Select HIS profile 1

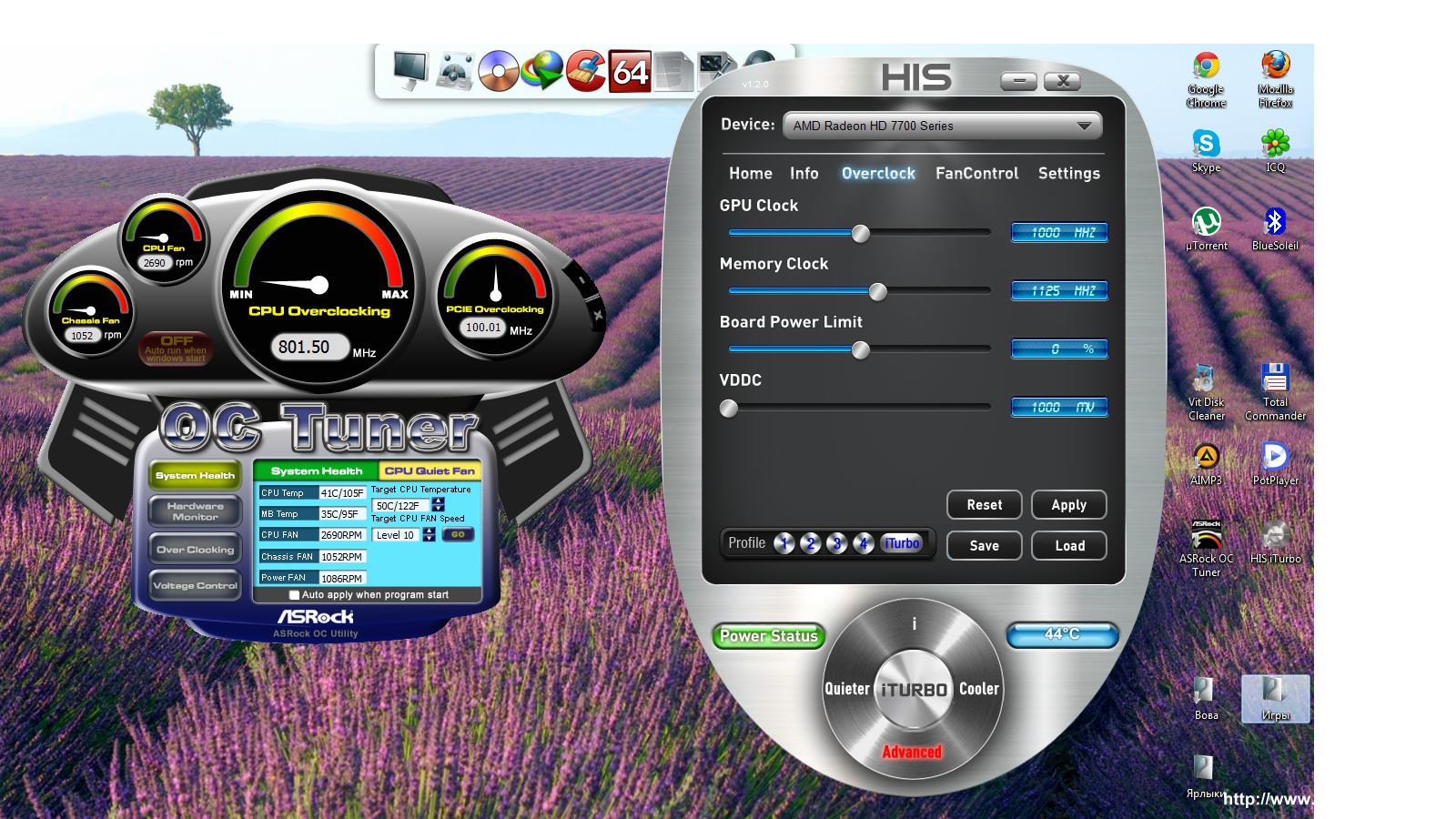784,543
